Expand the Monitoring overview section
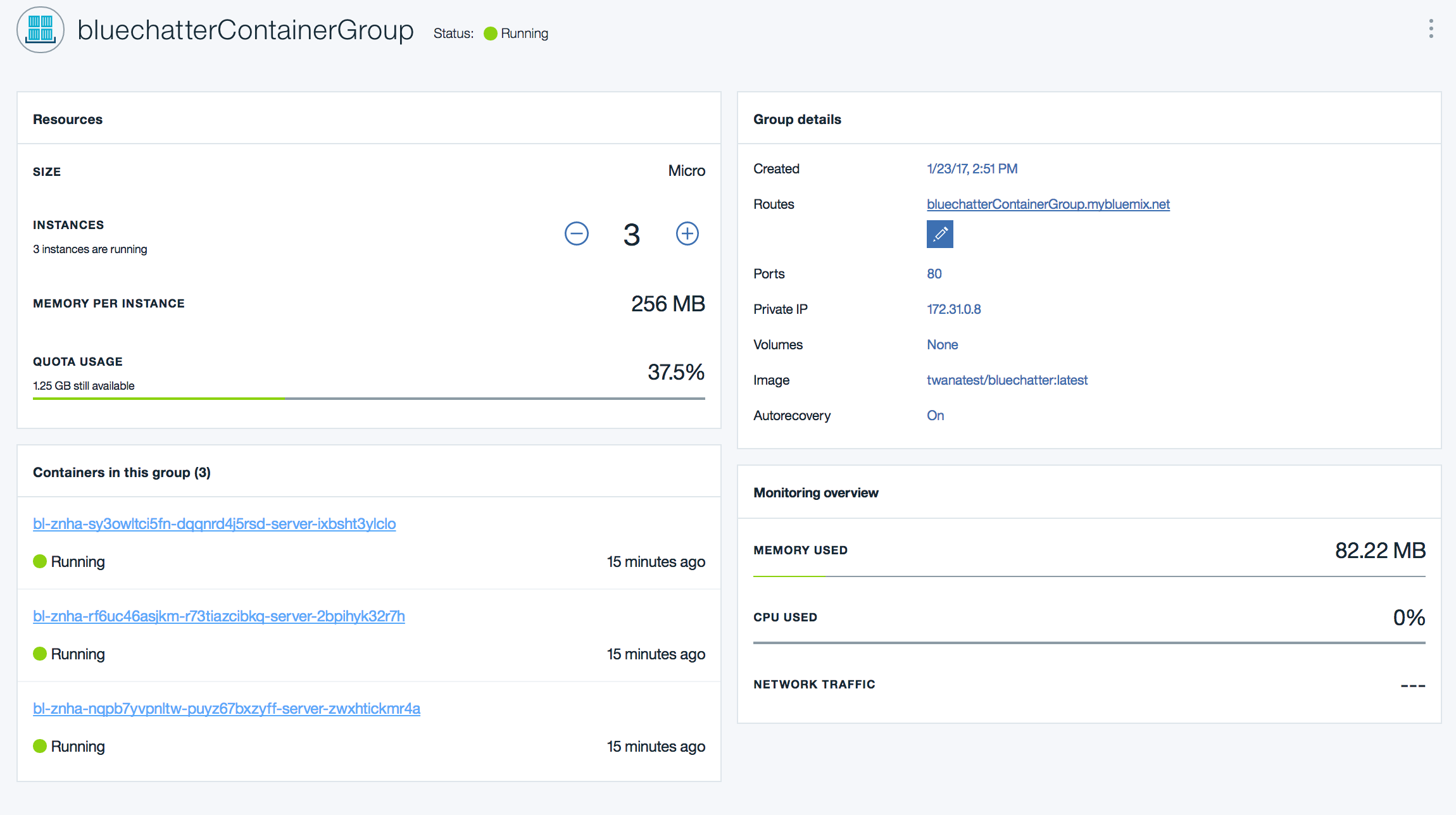 coord(816,492)
